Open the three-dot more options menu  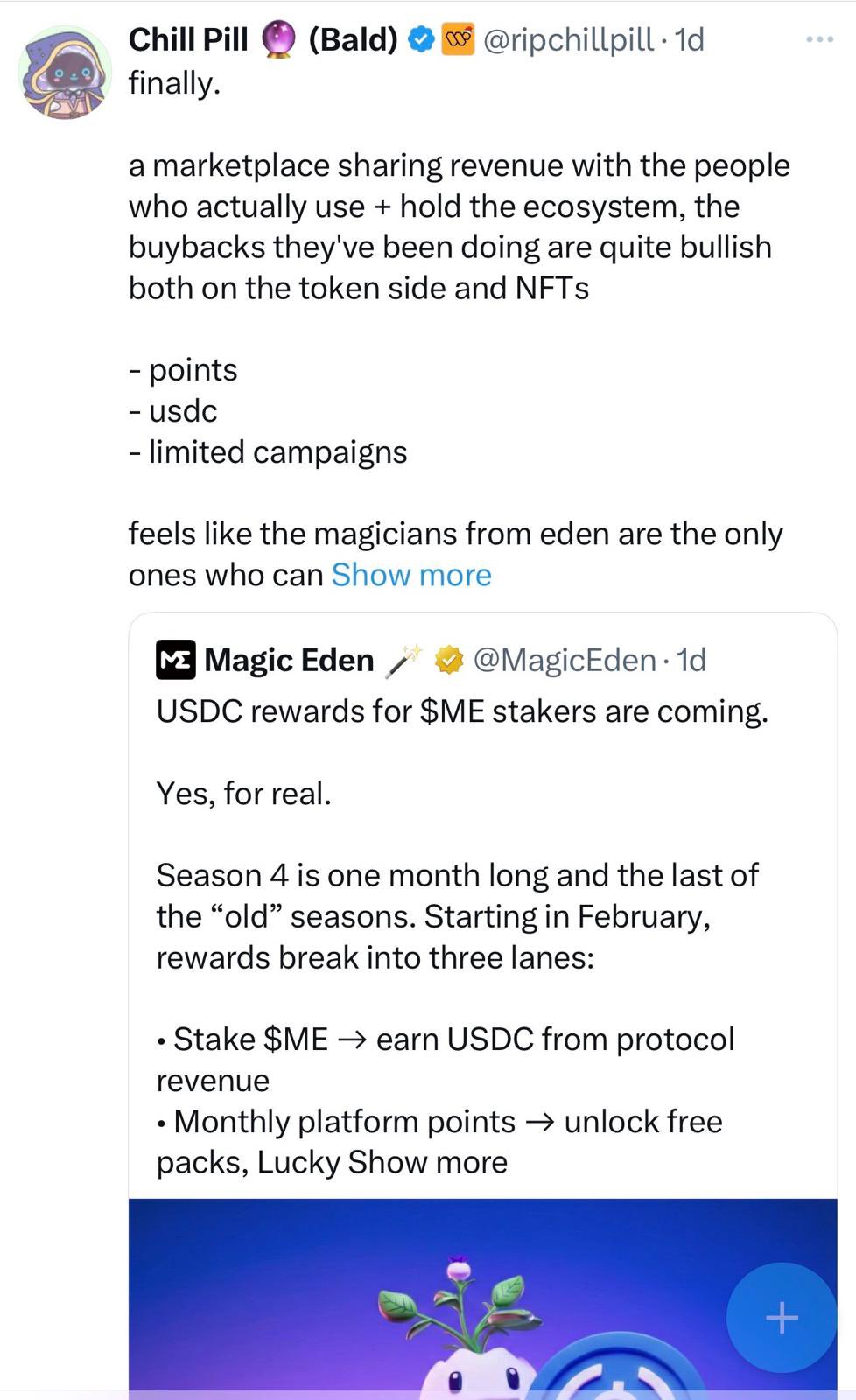tap(819, 39)
